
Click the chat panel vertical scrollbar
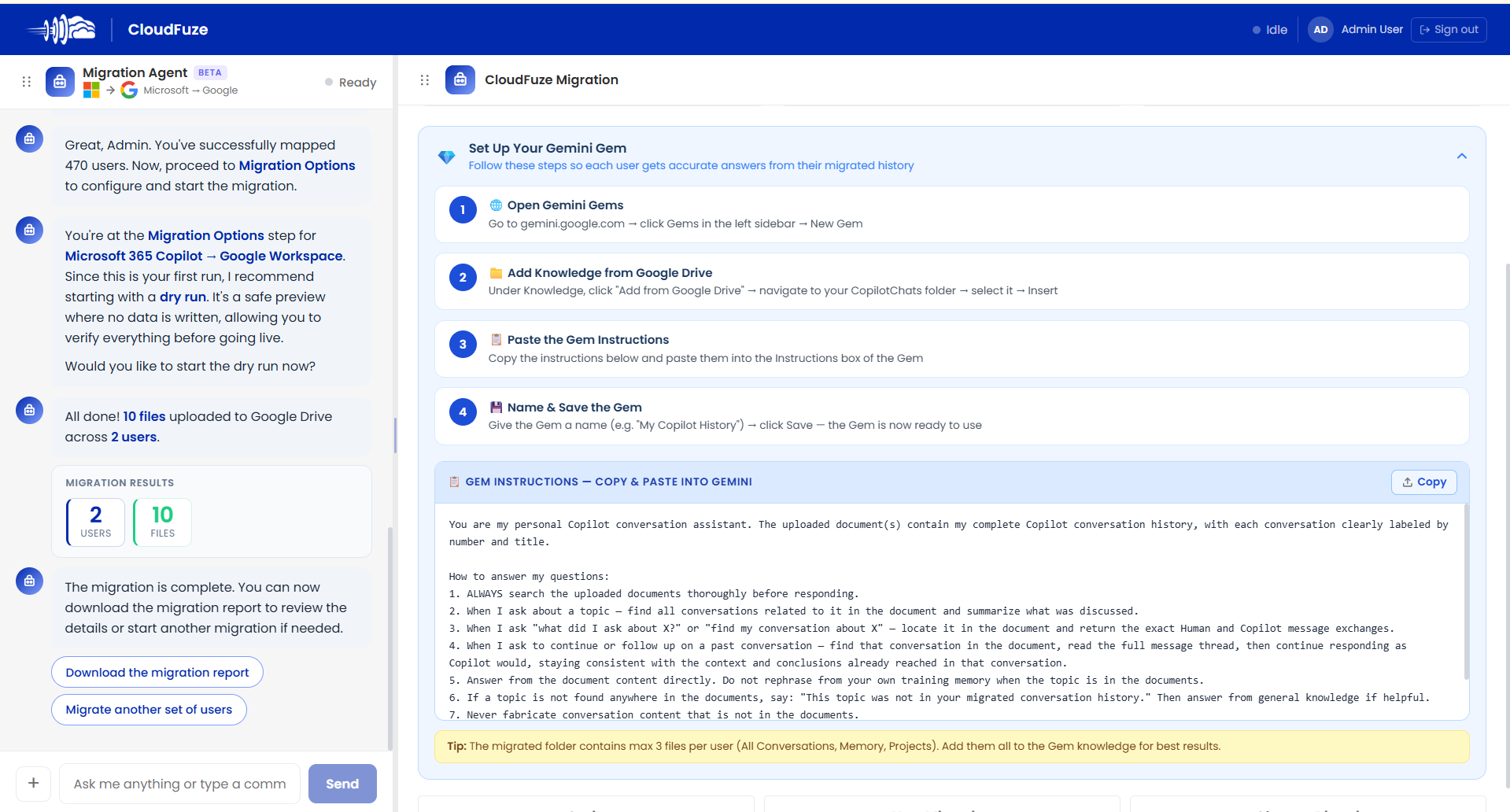[389, 637]
